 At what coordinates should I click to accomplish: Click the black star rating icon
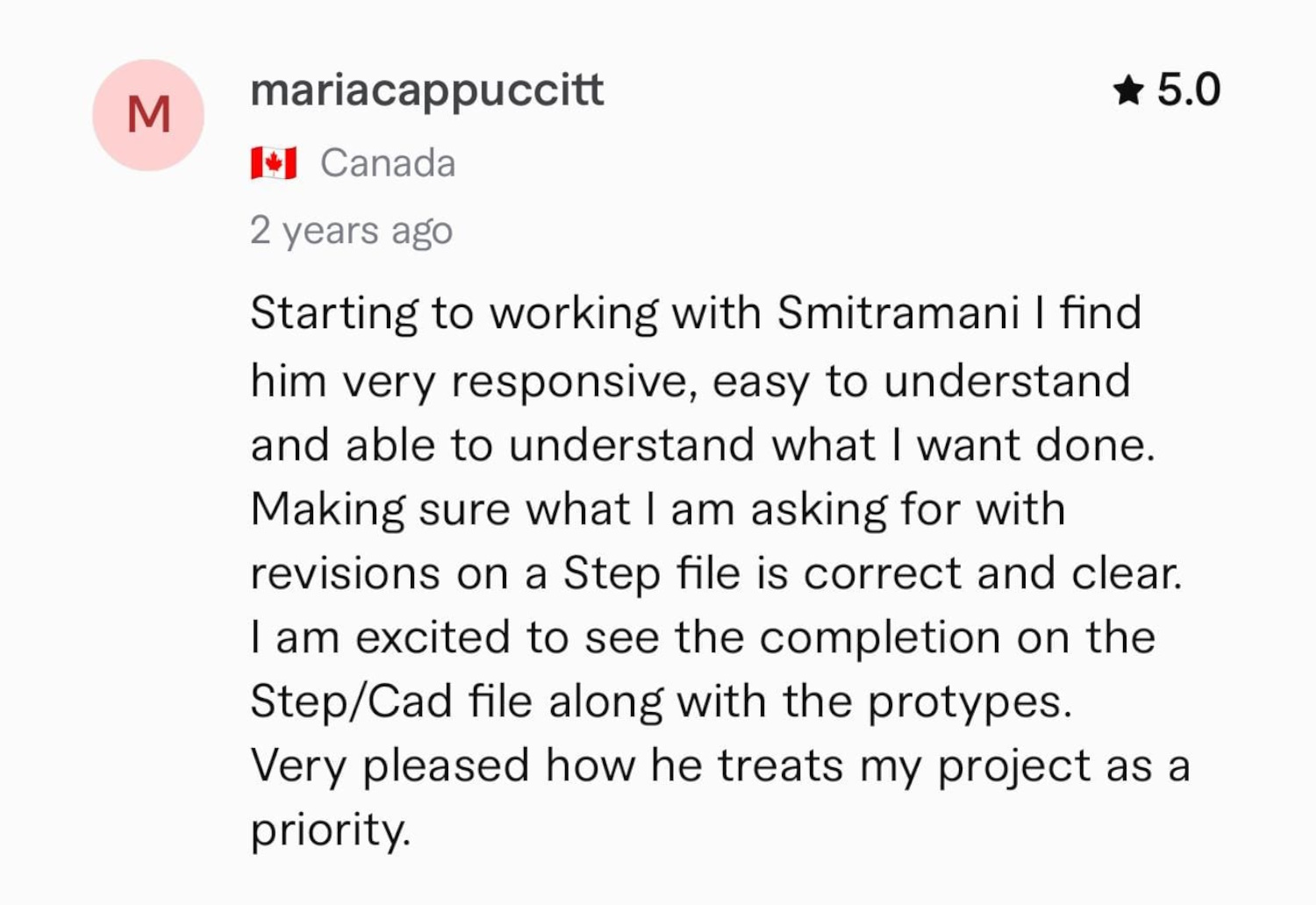(1128, 90)
